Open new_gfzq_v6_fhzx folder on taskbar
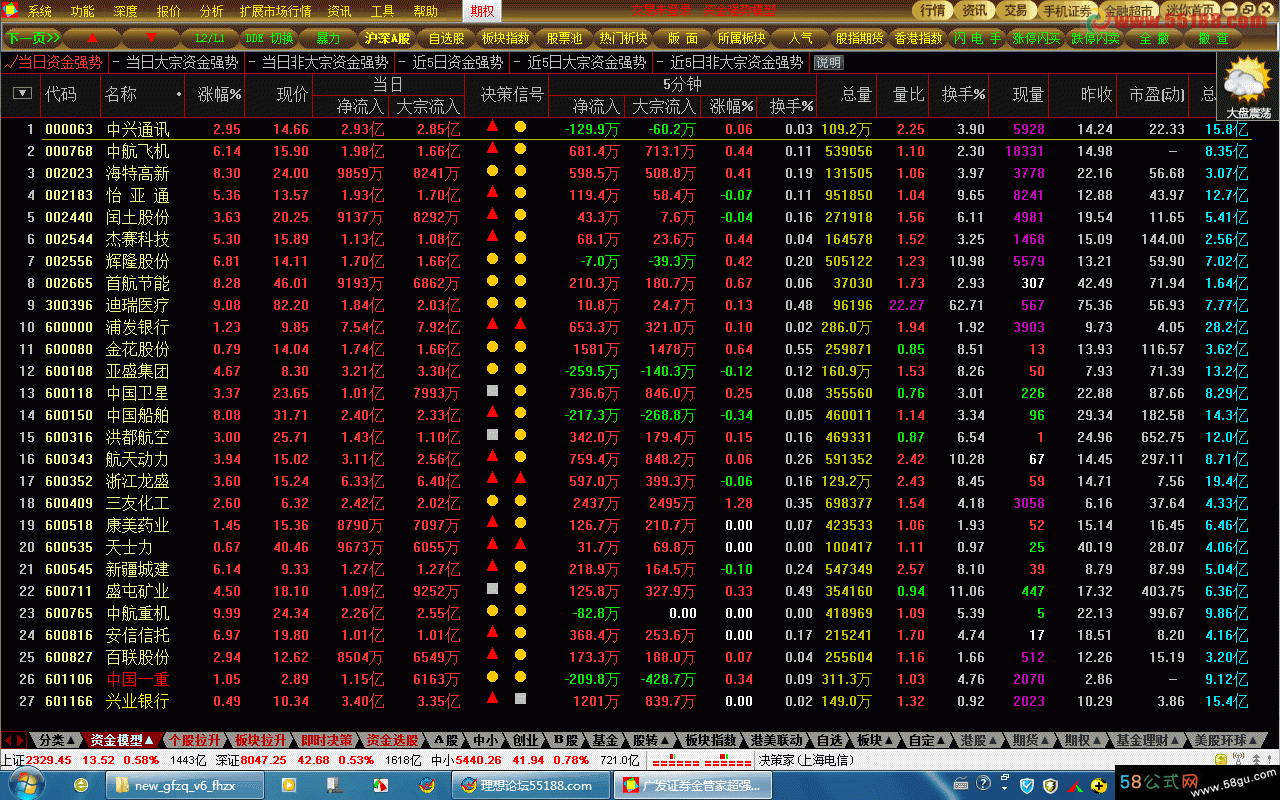The image size is (1280, 800). (183, 786)
